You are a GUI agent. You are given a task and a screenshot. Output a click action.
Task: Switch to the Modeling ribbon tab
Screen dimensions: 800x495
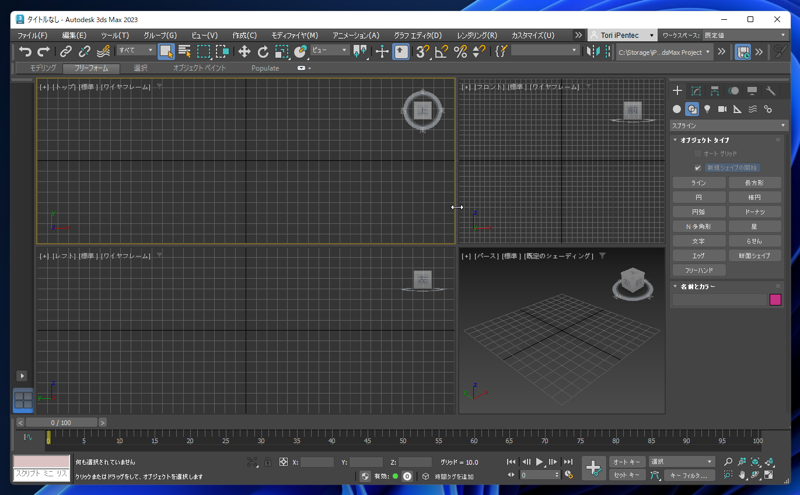coord(43,68)
